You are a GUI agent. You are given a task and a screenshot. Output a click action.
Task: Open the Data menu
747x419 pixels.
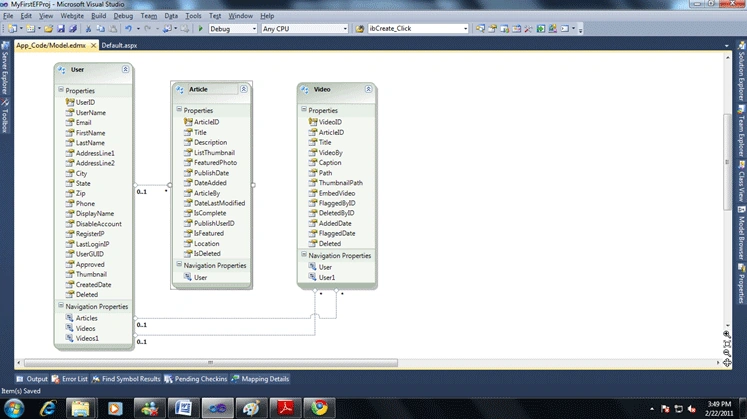point(171,16)
